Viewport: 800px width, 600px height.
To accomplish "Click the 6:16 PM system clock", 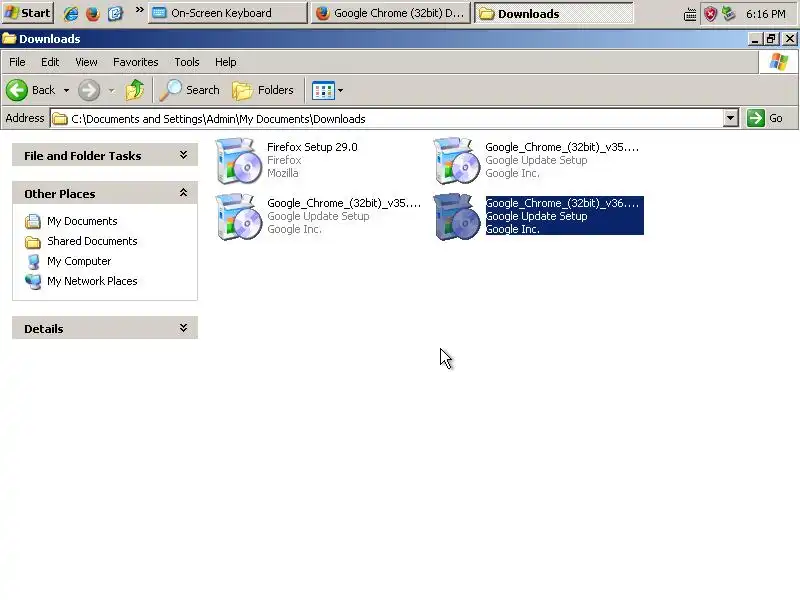I will 765,14.
